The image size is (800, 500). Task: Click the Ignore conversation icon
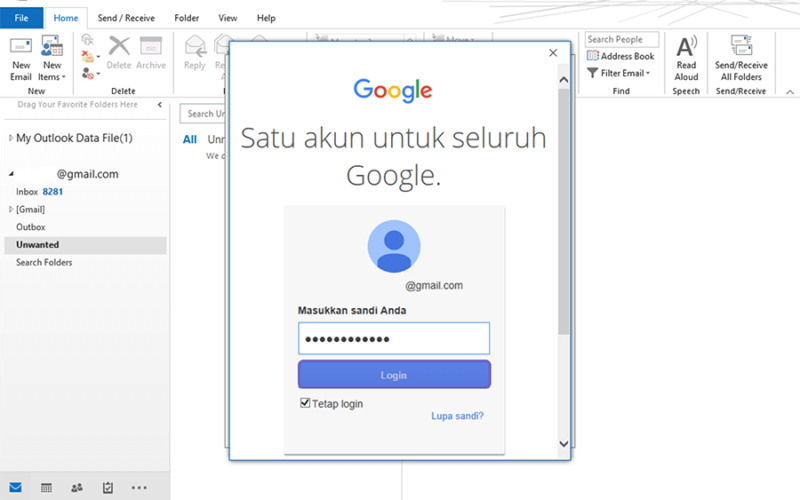[x=88, y=40]
